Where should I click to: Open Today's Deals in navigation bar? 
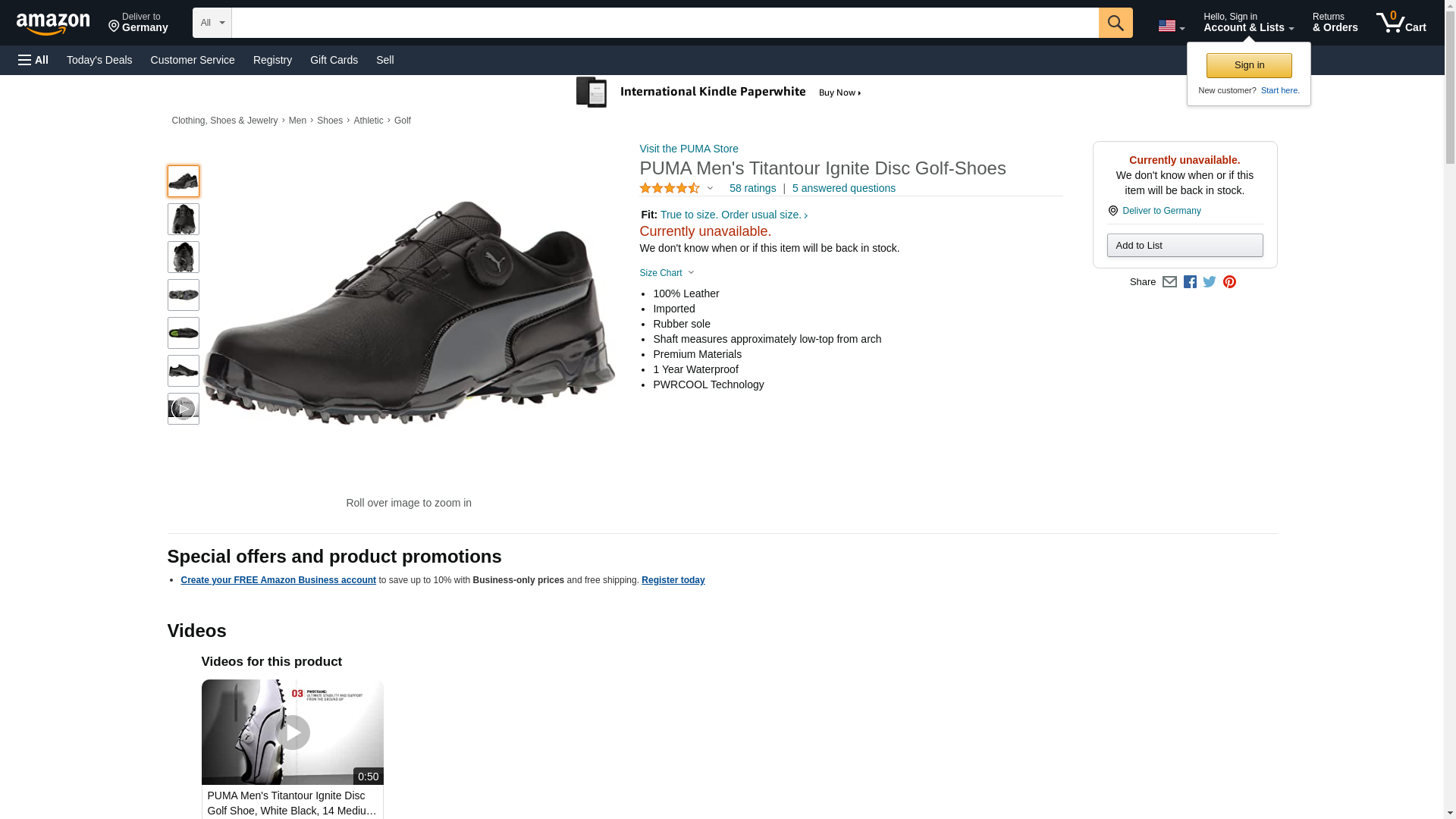tap(99, 60)
